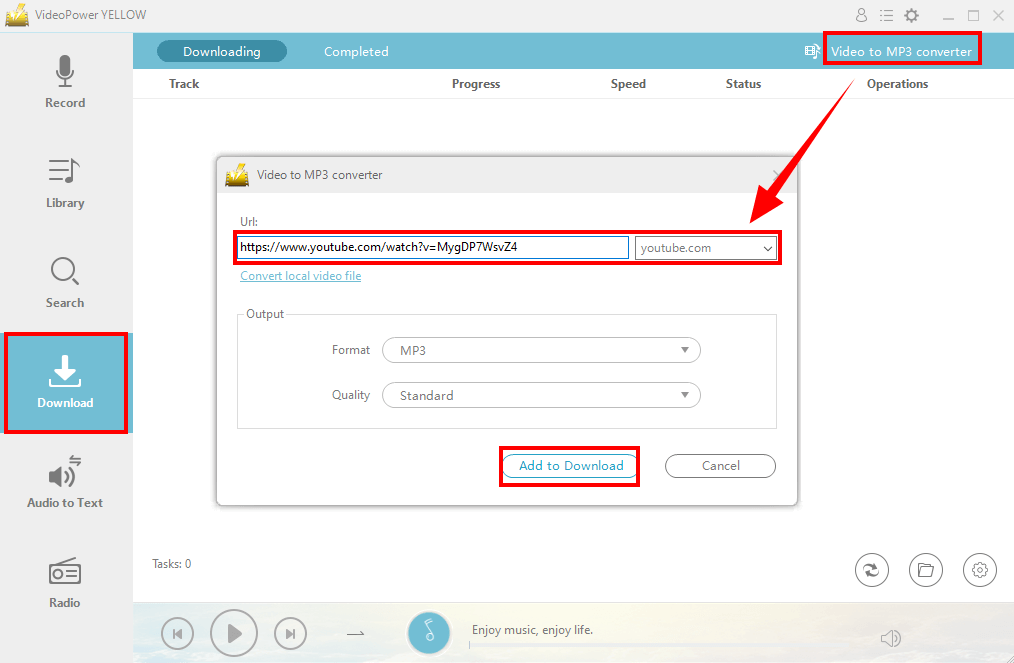Viewport: 1014px width, 663px height.
Task: Click the 'Enjoy music, enjoy life.' text
Action: (x=532, y=629)
